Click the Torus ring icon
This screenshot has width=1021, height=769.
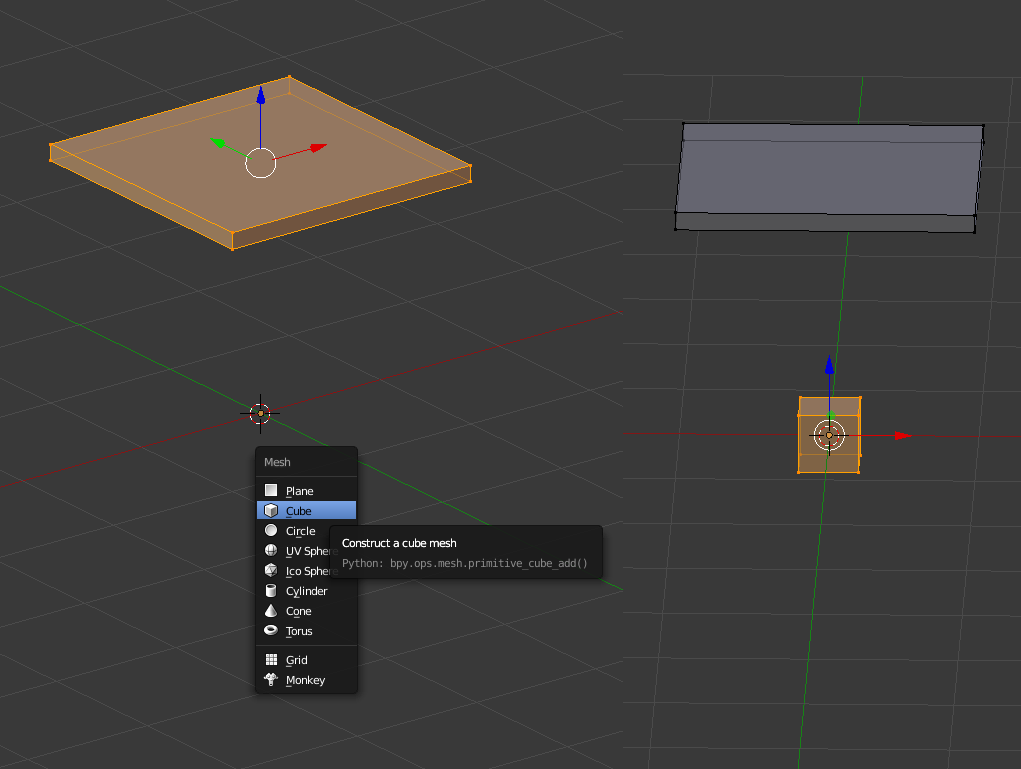point(271,631)
